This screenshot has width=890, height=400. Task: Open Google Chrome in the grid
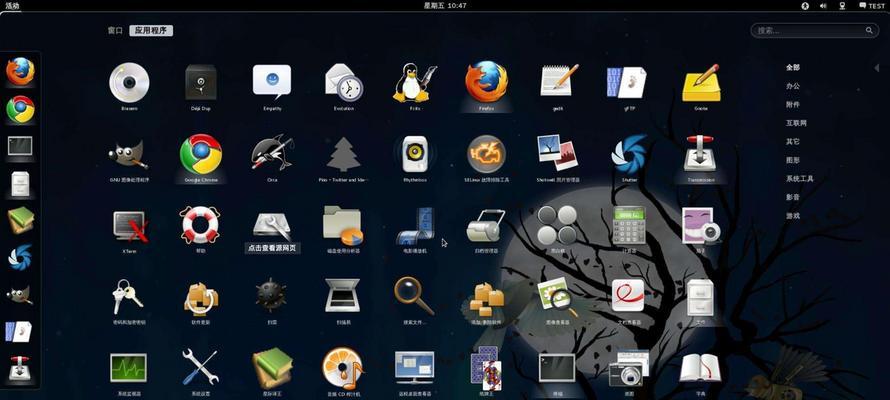[x=201, y=154]
